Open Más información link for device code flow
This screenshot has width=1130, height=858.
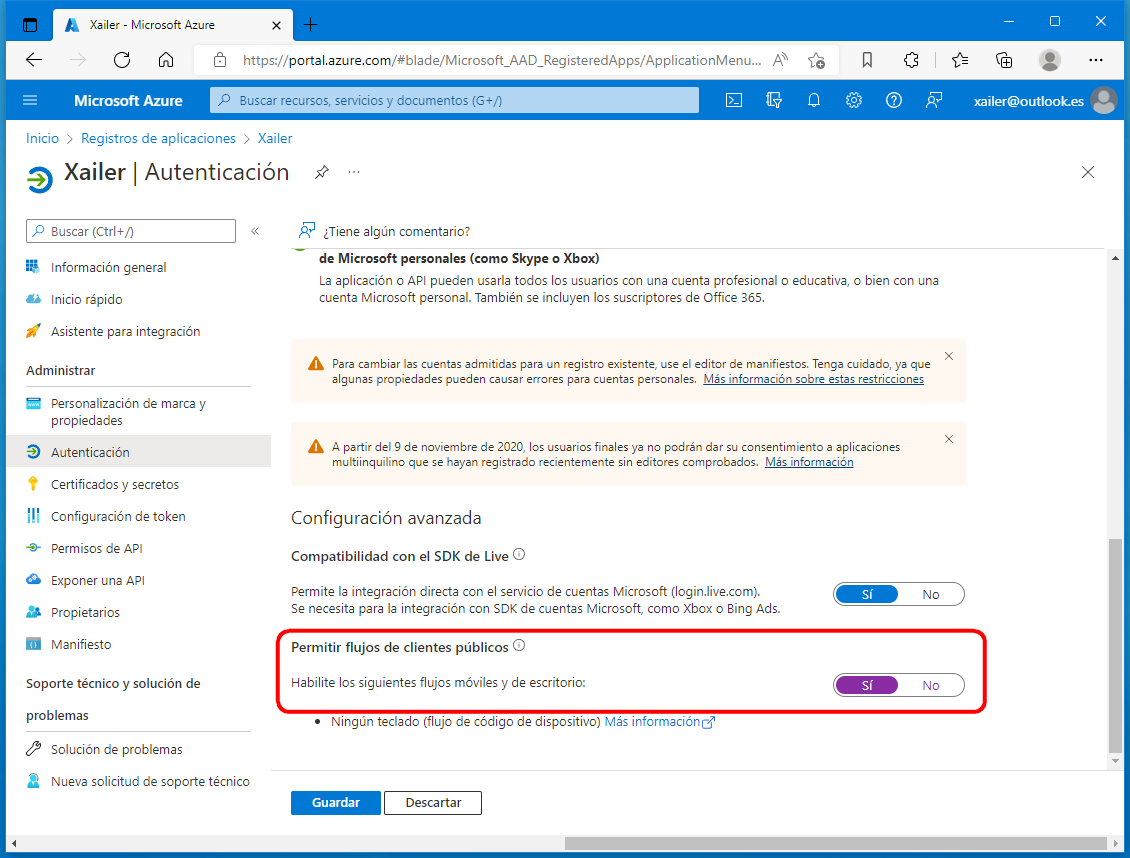659,721
